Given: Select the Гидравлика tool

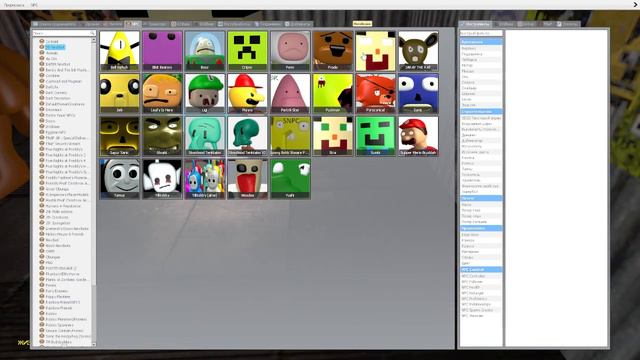Looking at the screenshot, I should [481, 54].
